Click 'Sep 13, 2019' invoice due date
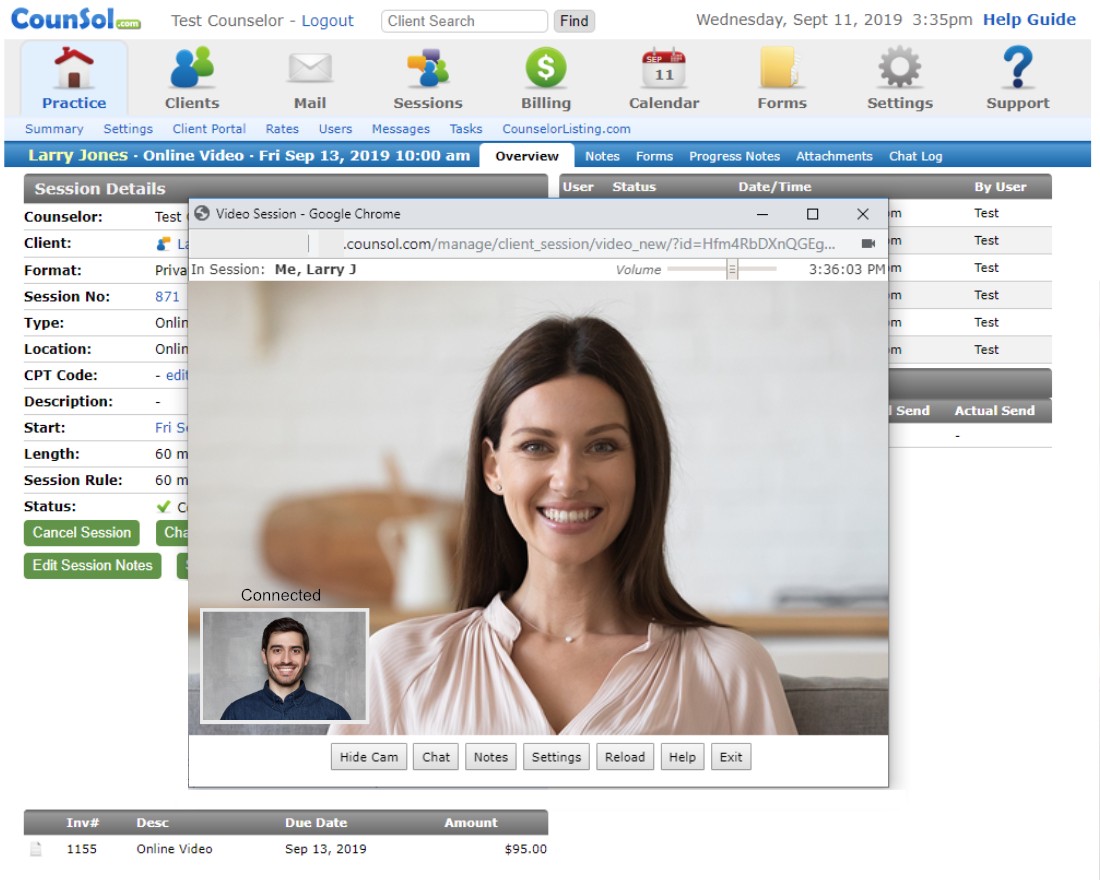The width and height of the screenshot is (1100, 880). (x=326, y=849)
